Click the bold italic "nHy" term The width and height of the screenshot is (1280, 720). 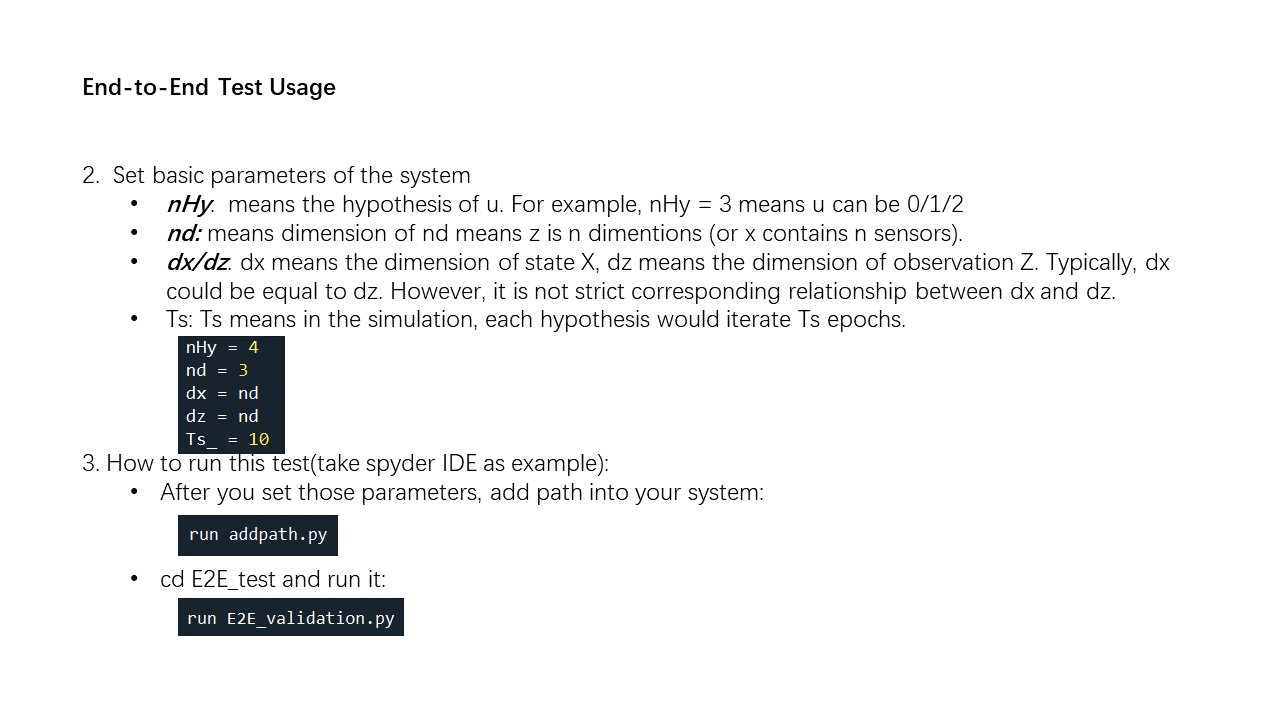point(189,205)
